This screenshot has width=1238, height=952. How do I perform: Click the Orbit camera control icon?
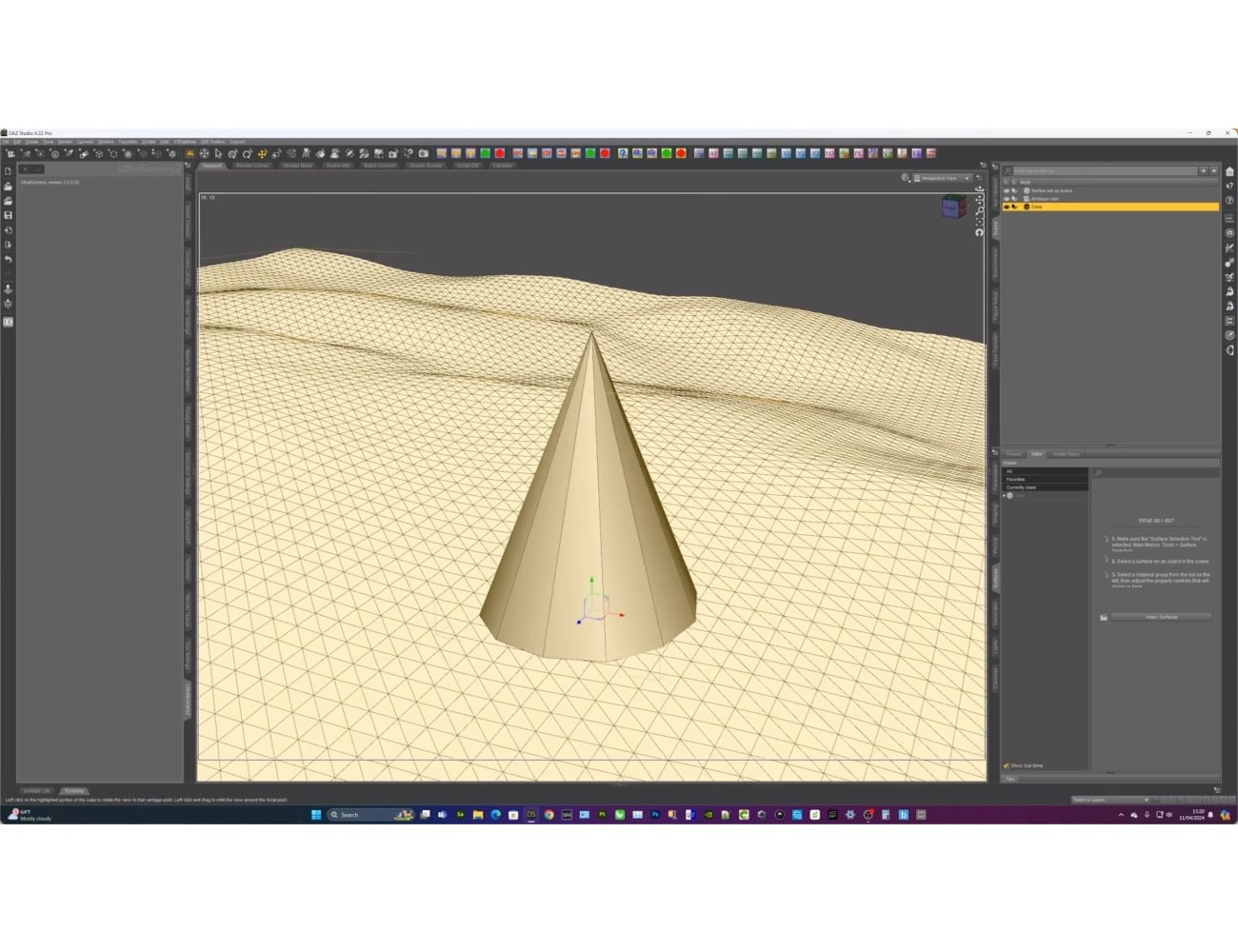tap(979, 188)
